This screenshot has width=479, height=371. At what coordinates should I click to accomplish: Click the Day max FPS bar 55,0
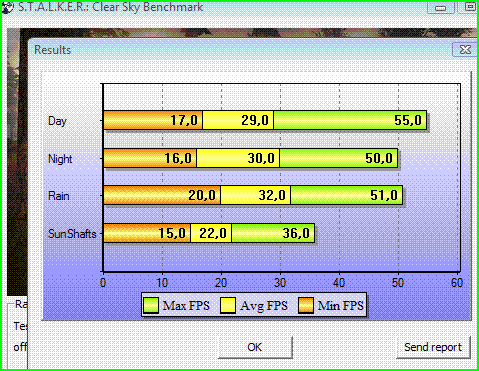coord(350,120)
